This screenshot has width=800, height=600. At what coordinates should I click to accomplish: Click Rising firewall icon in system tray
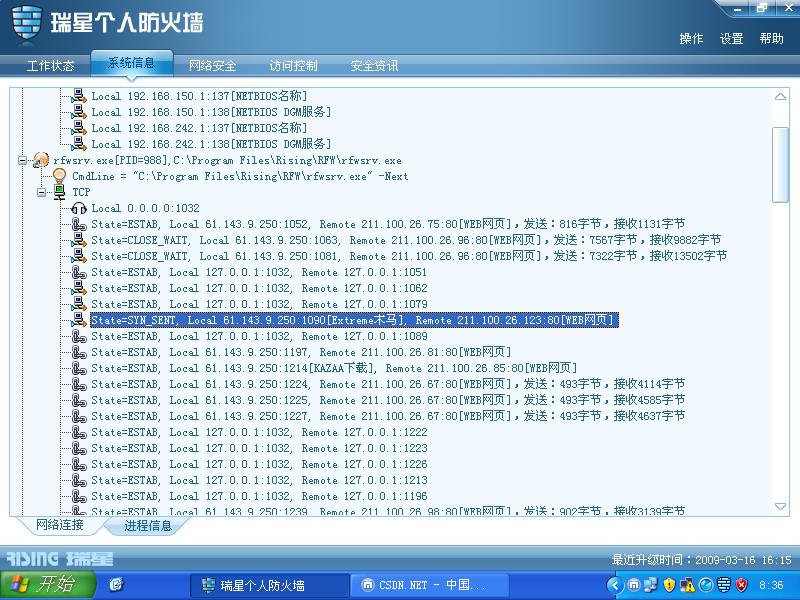pos(723,585)
